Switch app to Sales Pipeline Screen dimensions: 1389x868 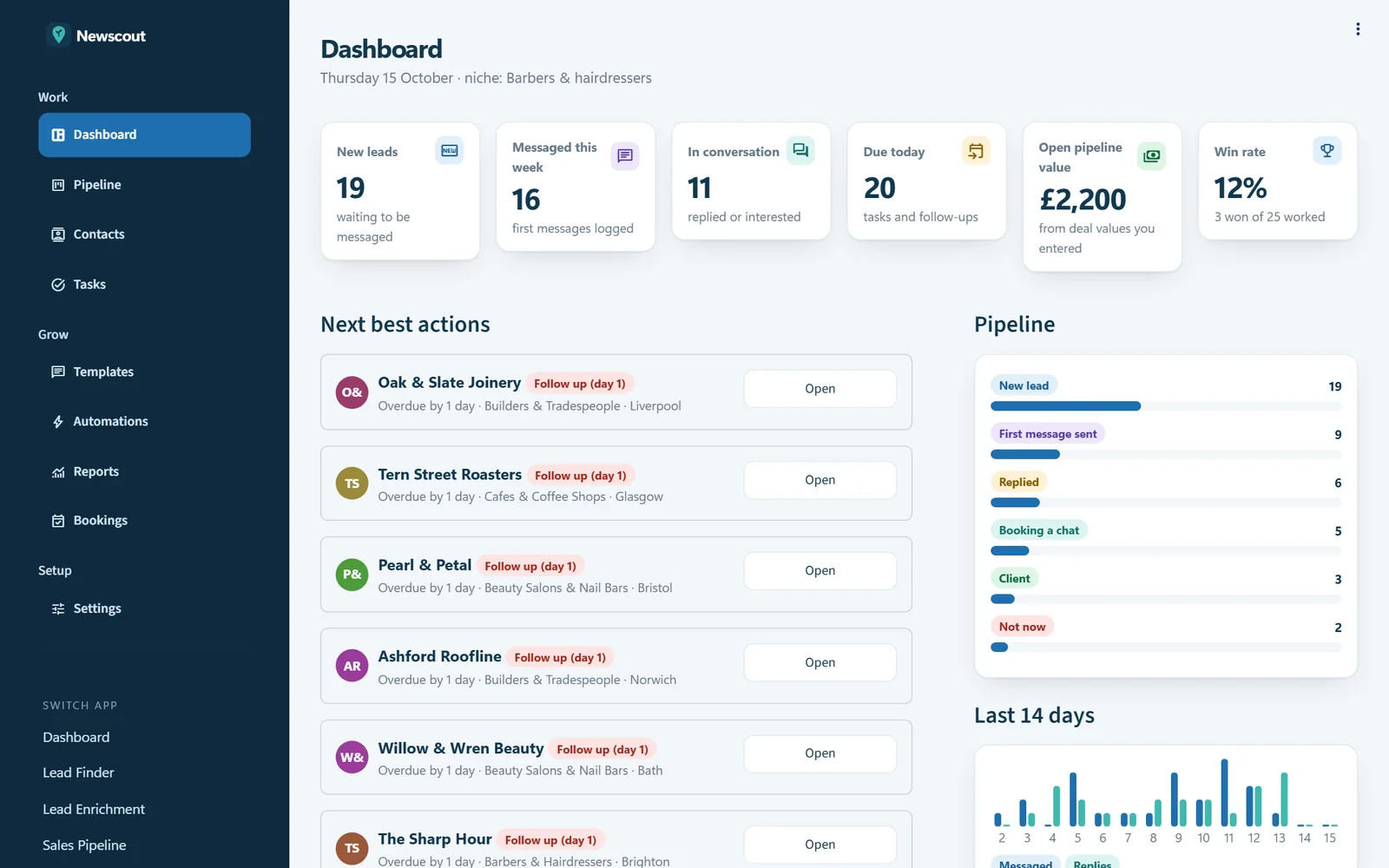84,845
